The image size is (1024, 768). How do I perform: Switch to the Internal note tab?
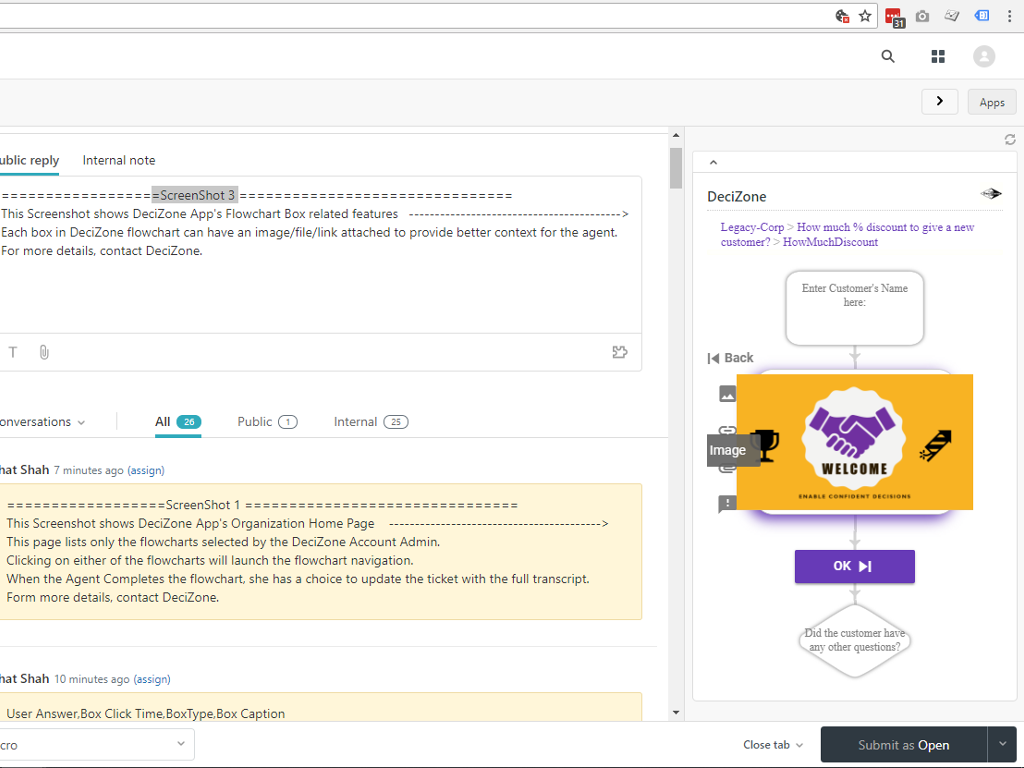(119, 160)
